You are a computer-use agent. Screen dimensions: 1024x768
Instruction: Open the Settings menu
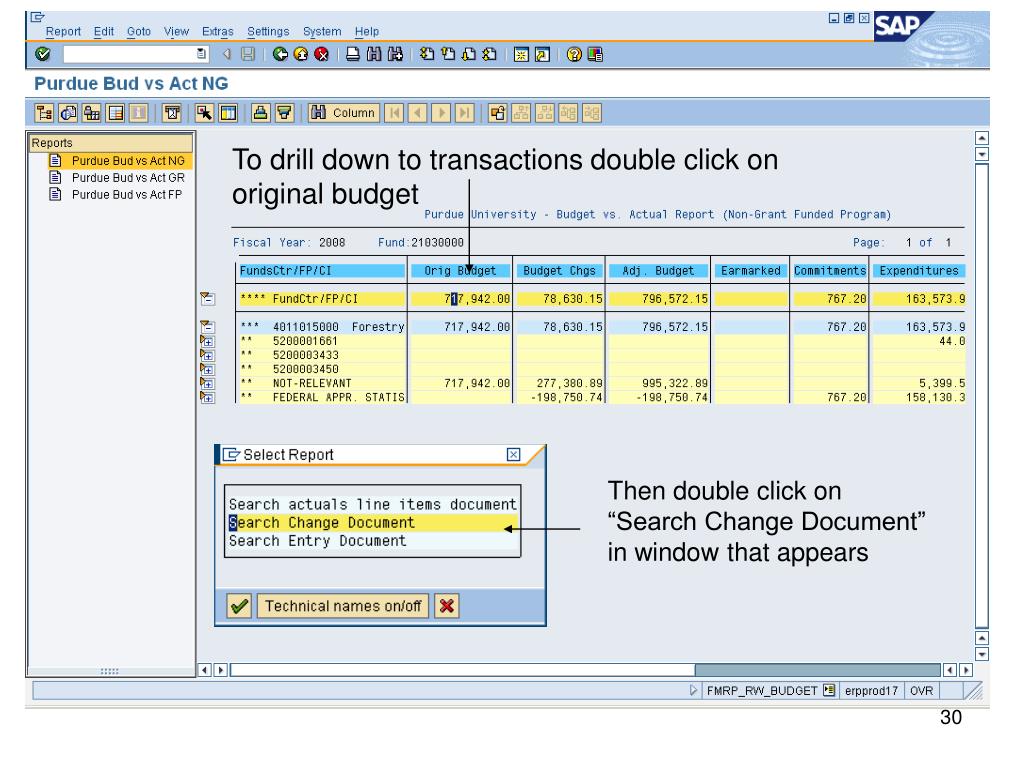(268, 31)
